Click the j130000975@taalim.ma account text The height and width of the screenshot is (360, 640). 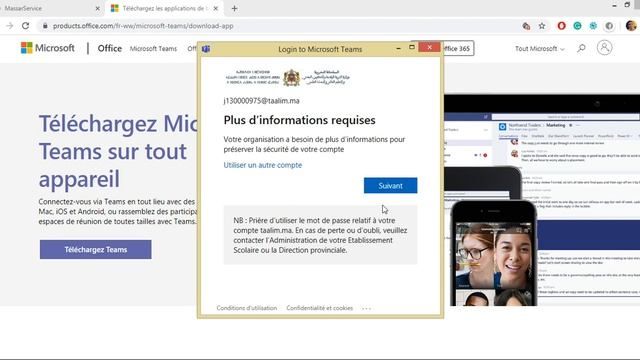[x=261, y=101]
